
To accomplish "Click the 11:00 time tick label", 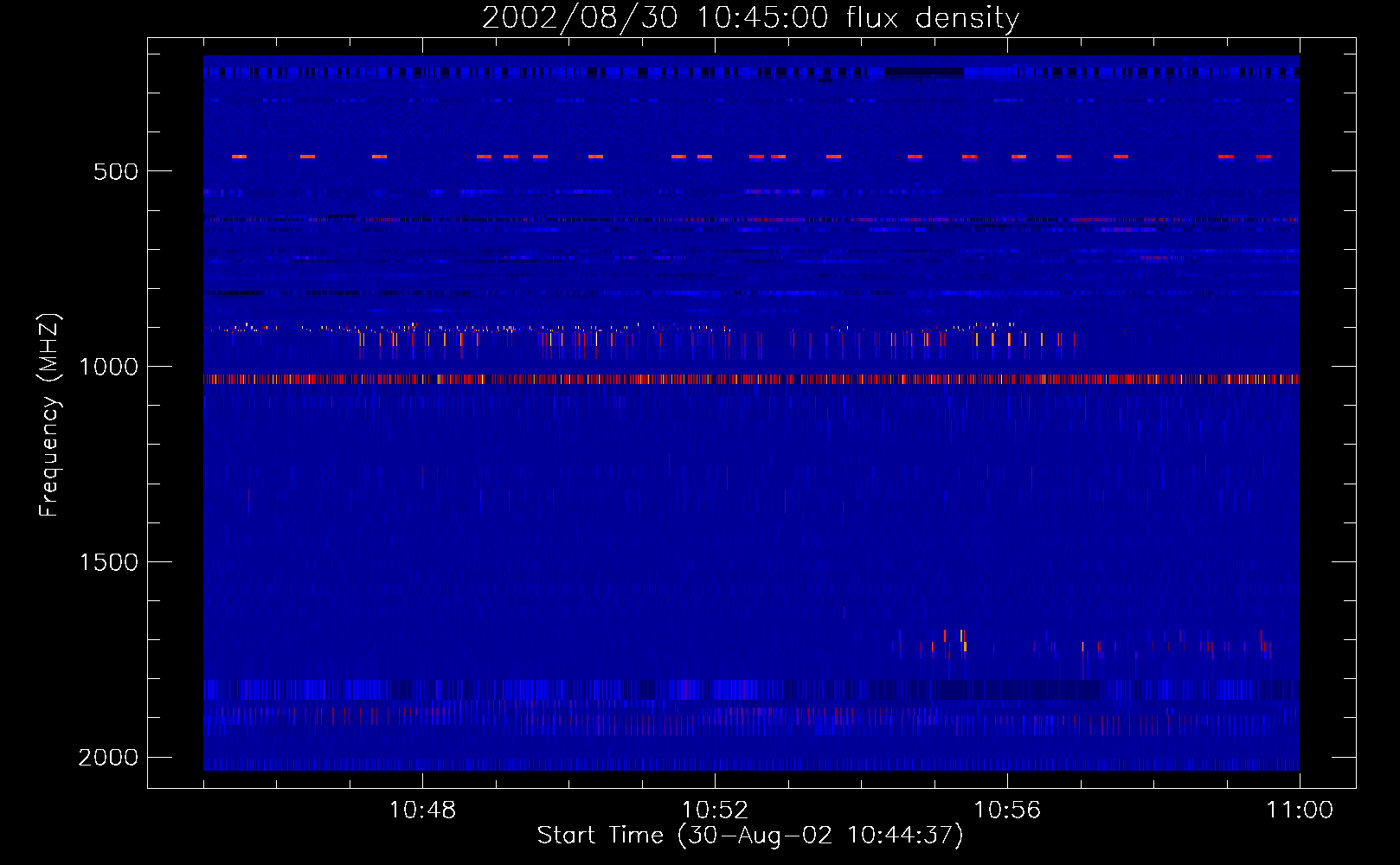I will [1300, 811].
